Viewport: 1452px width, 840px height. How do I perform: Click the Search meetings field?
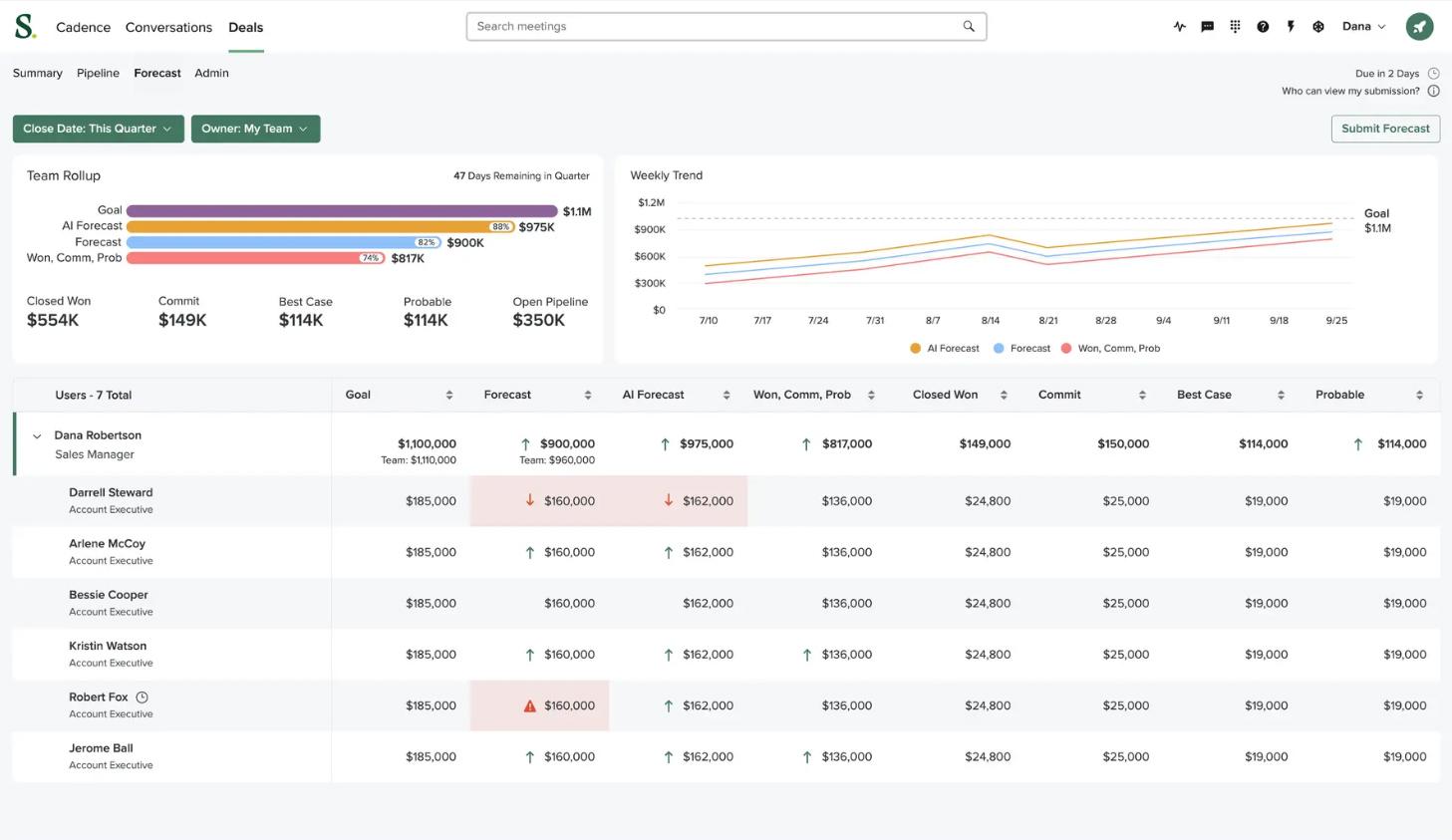coord(726,27)
